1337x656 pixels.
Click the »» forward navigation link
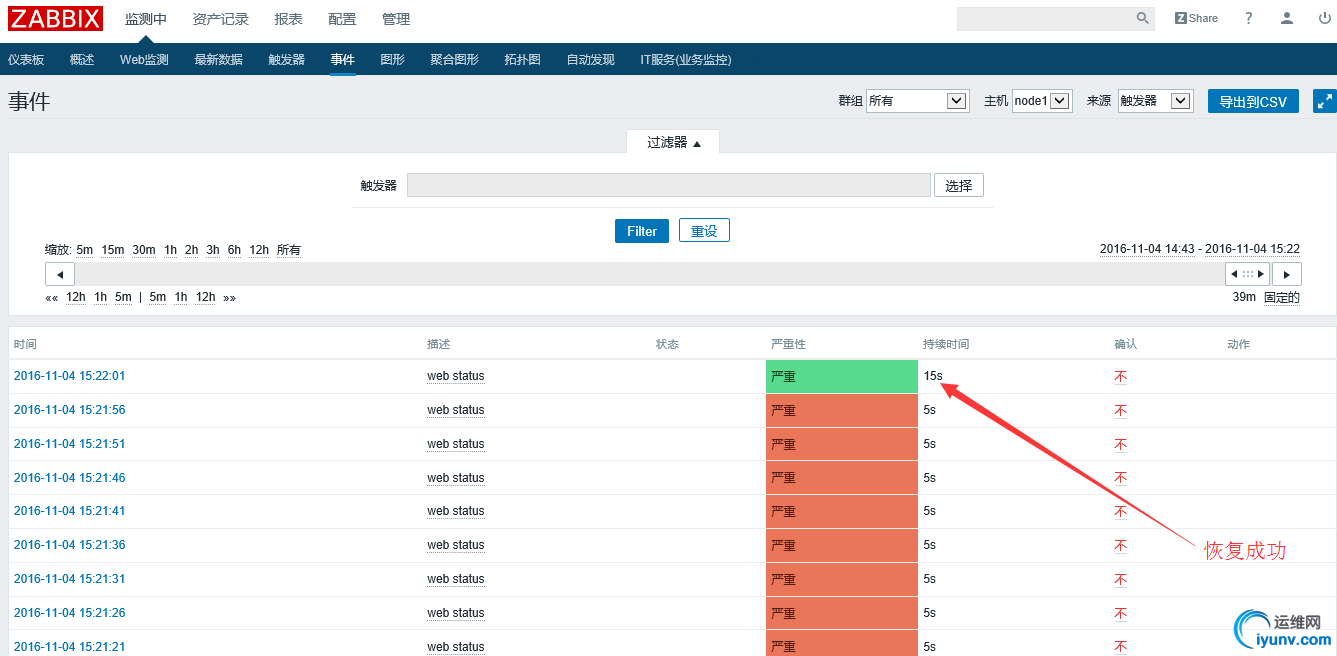(229, 297)
